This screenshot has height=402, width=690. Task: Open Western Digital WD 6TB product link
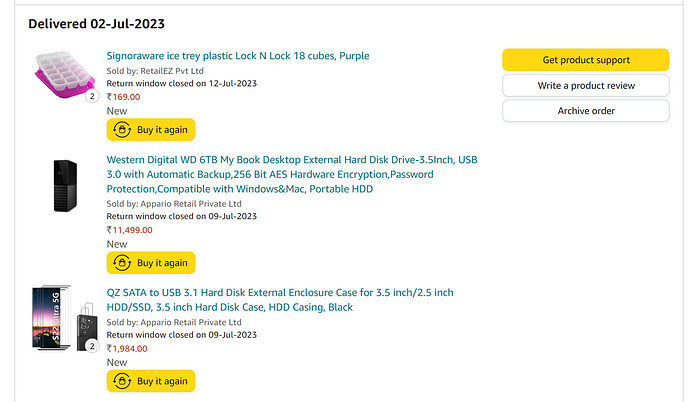[x=292, y=174]
